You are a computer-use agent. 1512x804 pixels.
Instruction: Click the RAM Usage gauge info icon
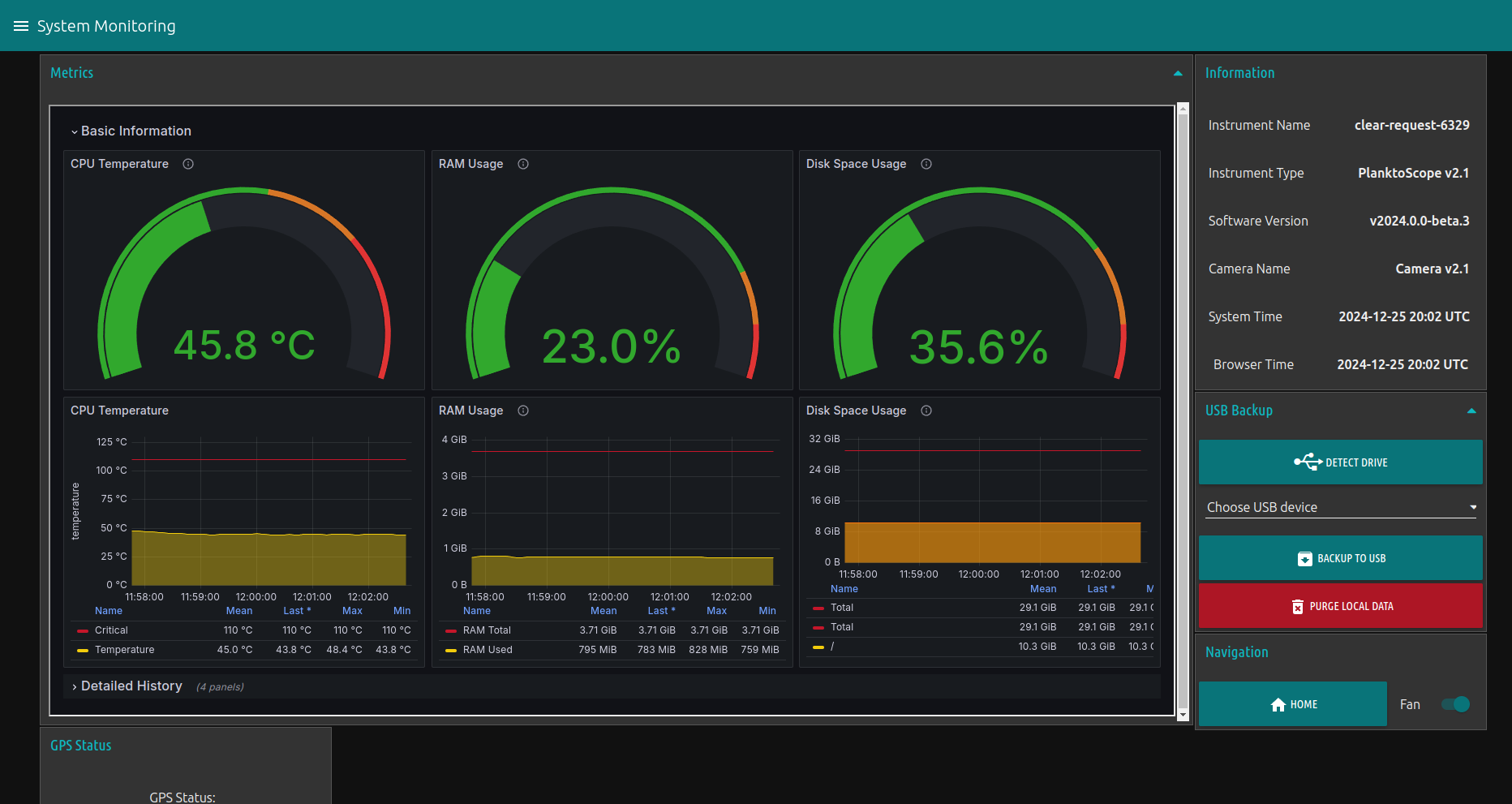click(x=522, y=163)
